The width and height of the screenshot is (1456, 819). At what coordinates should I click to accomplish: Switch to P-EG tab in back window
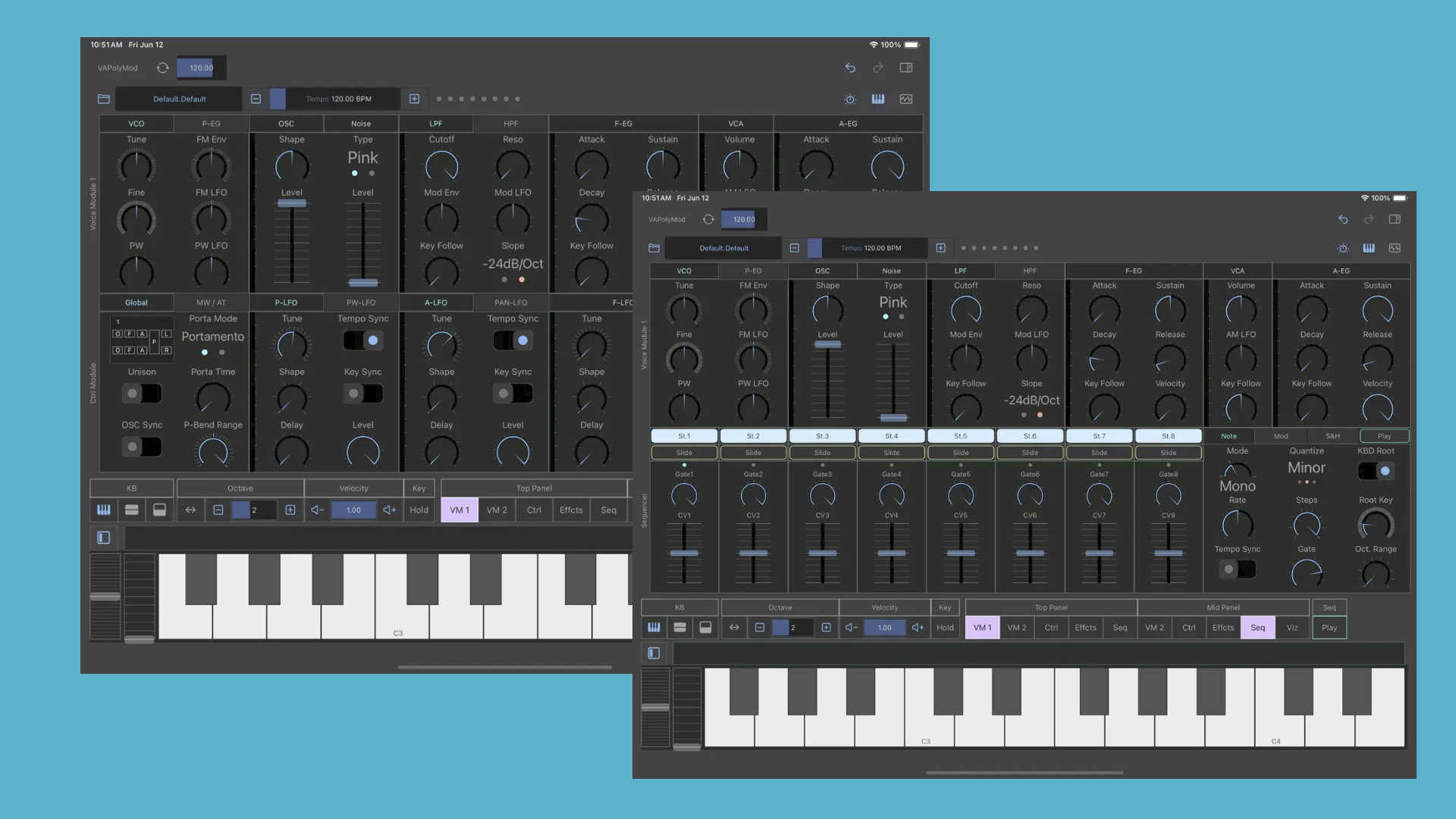tap(211, 123)
